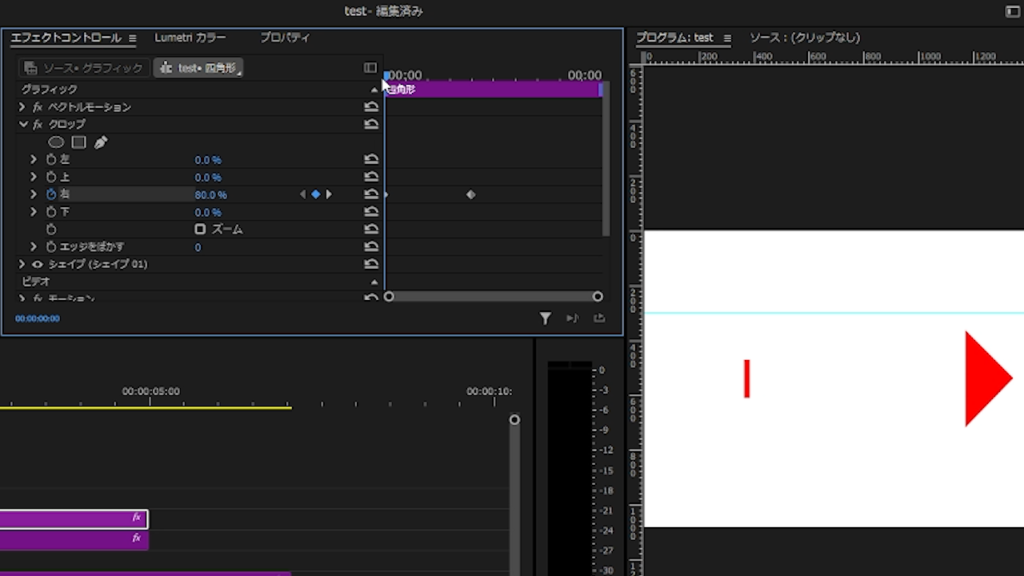Switch to the Lumetri カラー tab
This screenshot has height=576, width=1024.
click(x=190, y=38)
